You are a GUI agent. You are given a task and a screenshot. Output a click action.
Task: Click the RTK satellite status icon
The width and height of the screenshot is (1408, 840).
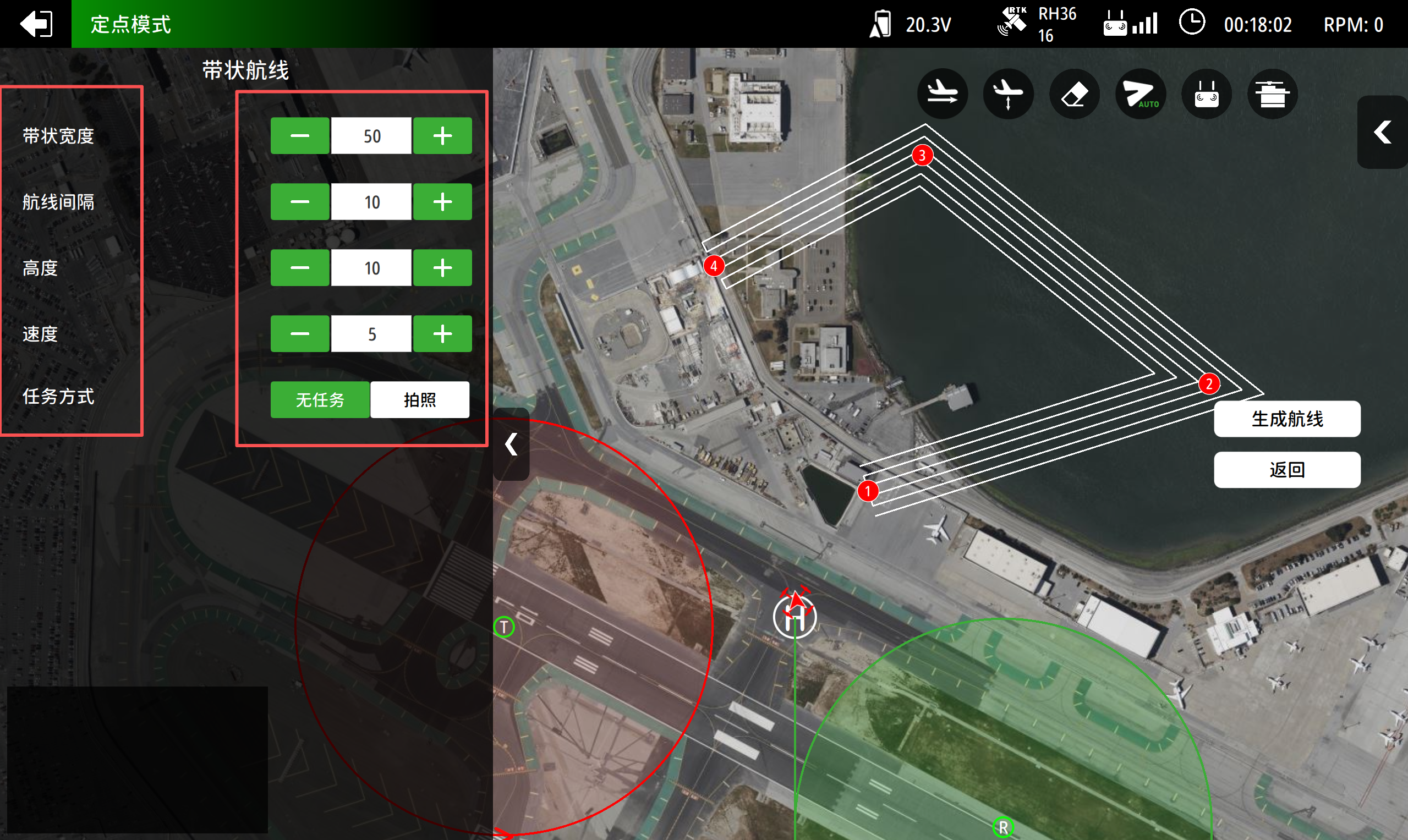tap(1011, 23)
